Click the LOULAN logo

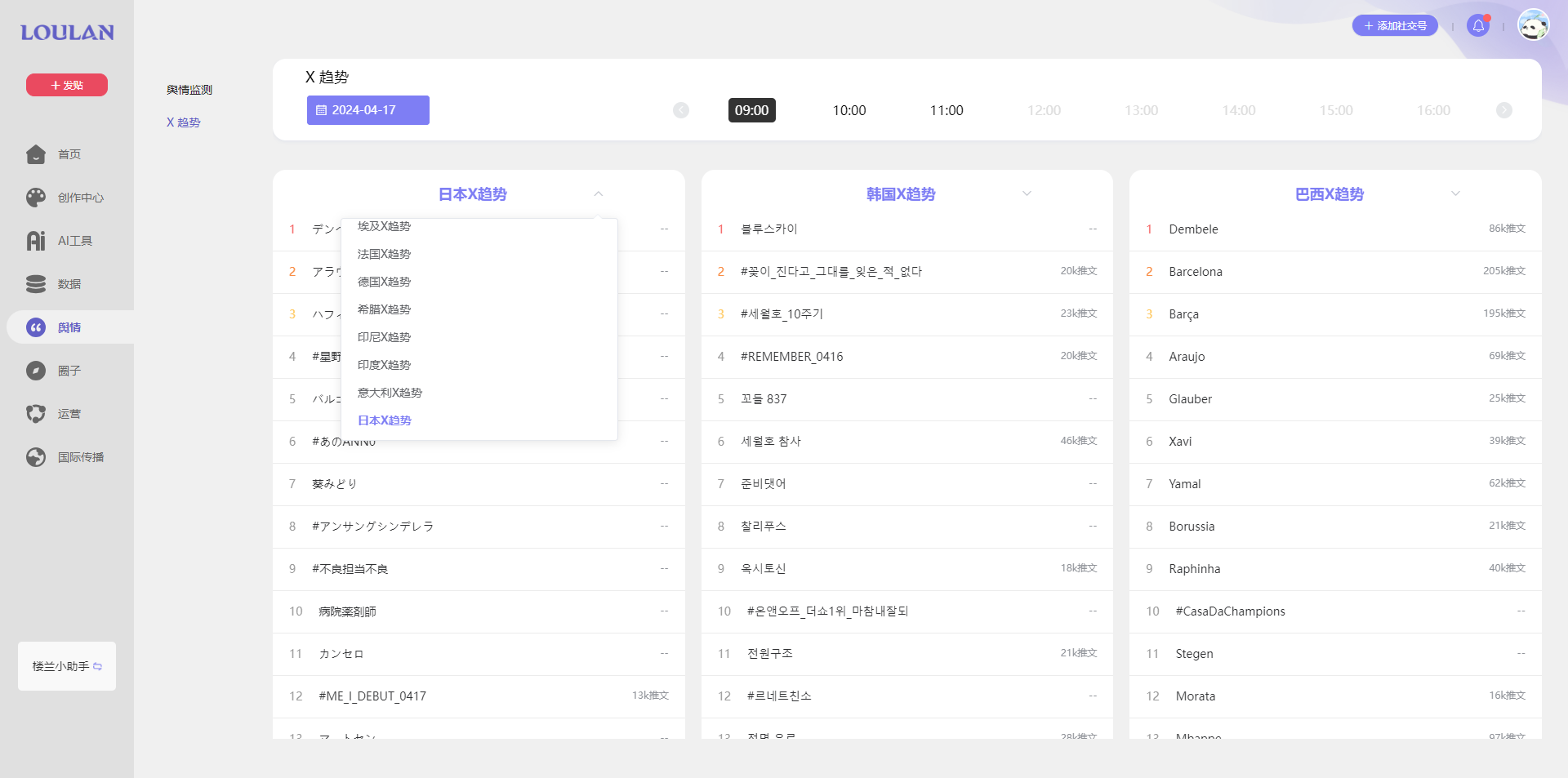[x=67, y=33]
